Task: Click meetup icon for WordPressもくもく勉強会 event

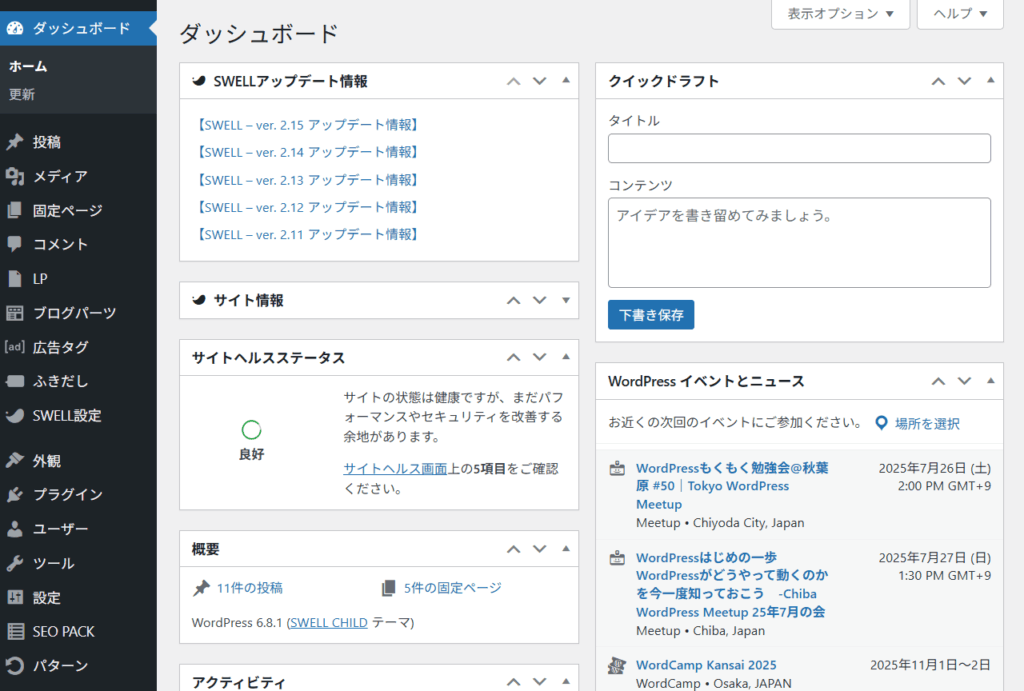Action: coord(617,468)
